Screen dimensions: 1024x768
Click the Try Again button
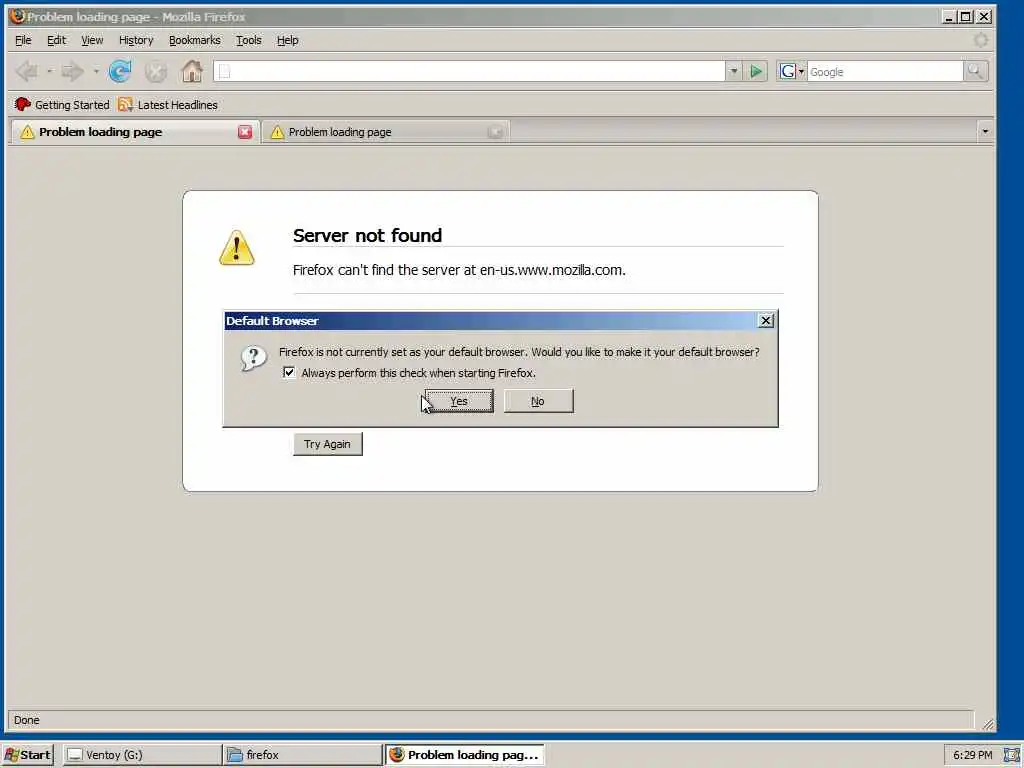tap(327, 444)
